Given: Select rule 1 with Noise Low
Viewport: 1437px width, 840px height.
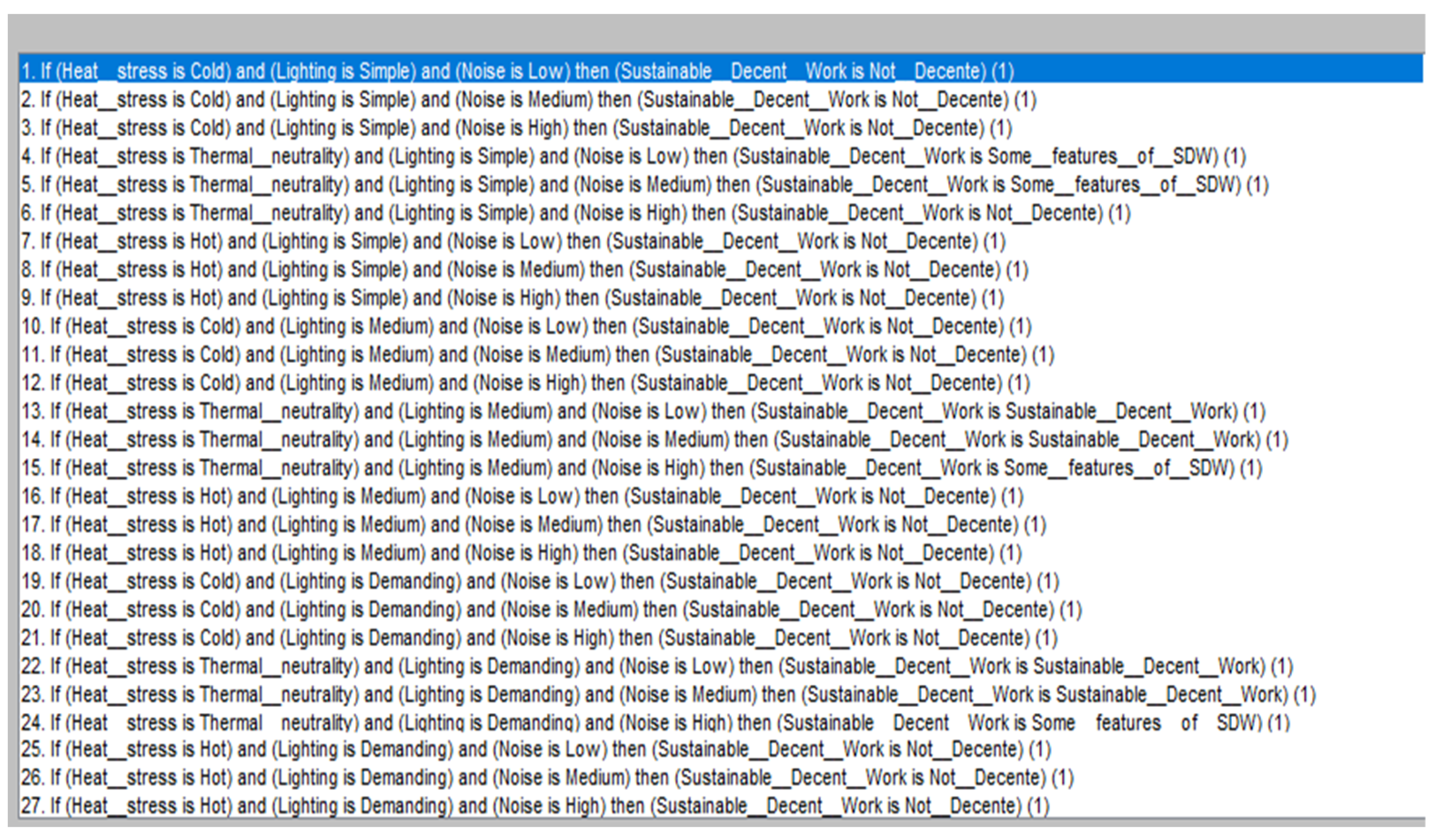Looking at the screenshot, I should [513, 71].
